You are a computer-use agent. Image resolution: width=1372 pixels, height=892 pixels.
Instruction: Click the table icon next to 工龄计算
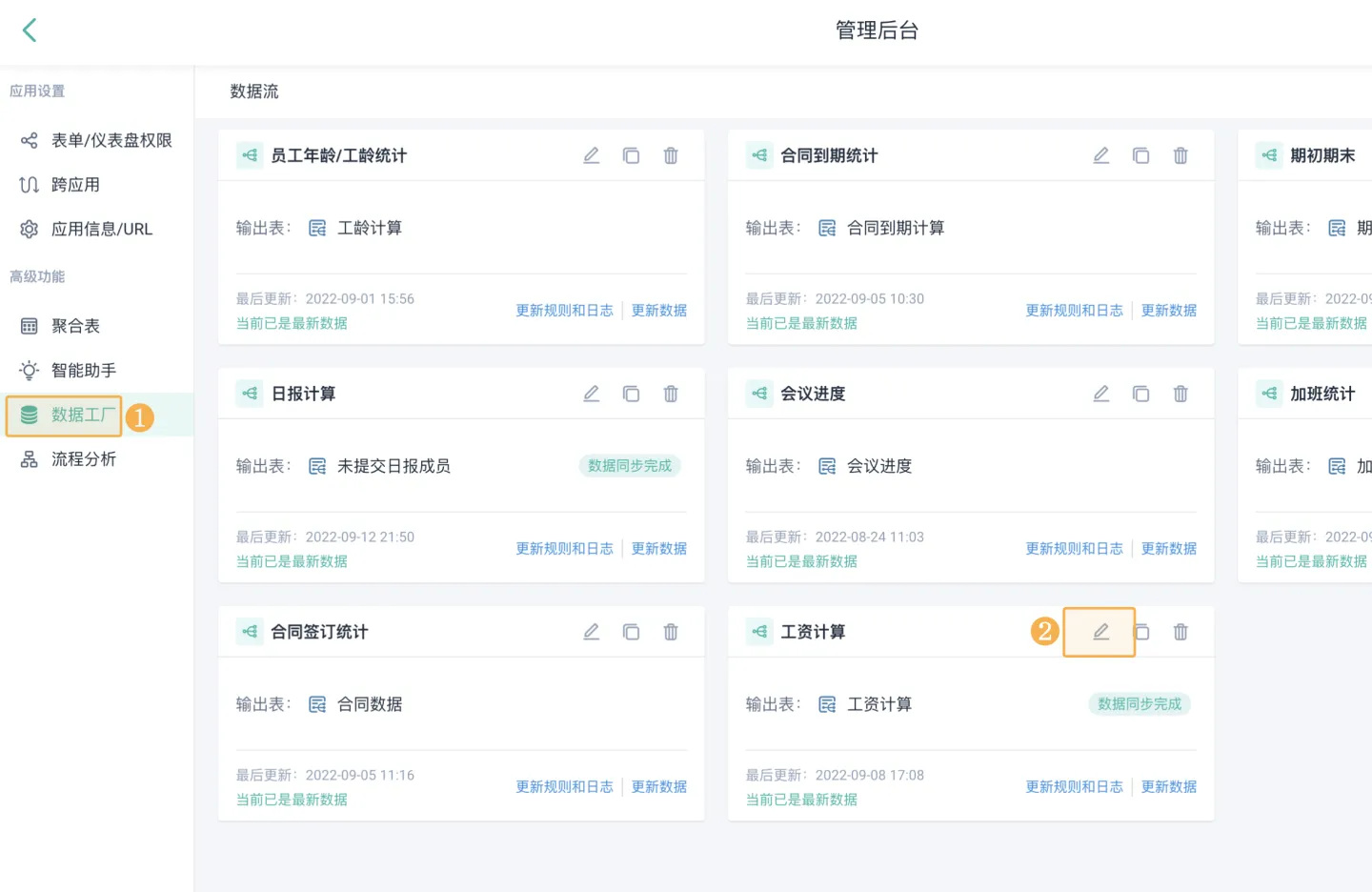[x=317, y=228]
